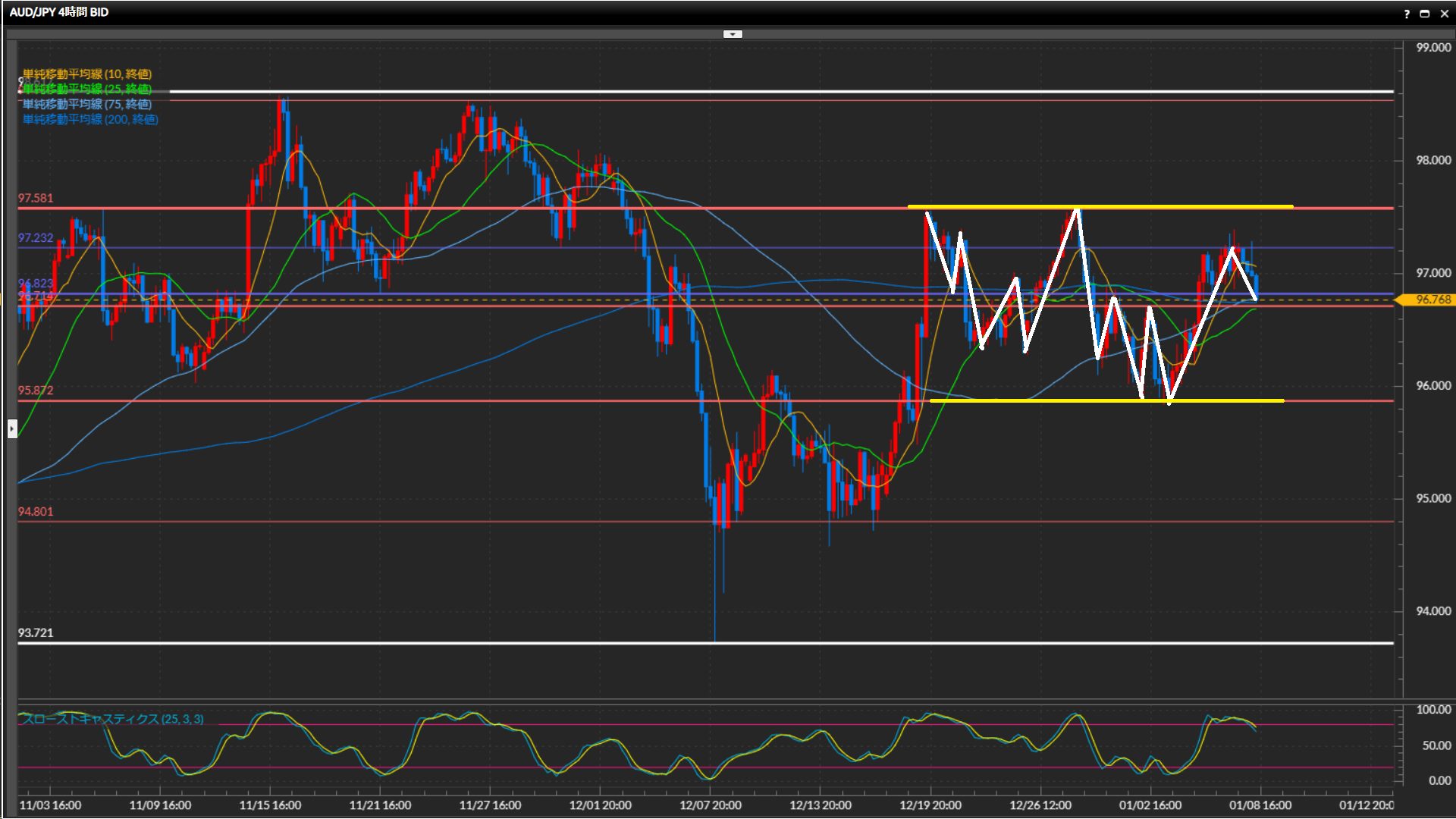Select the 97.581 red horizontal line label
The height and width of the screenshot is (819, 1456).
coord(36,198)
